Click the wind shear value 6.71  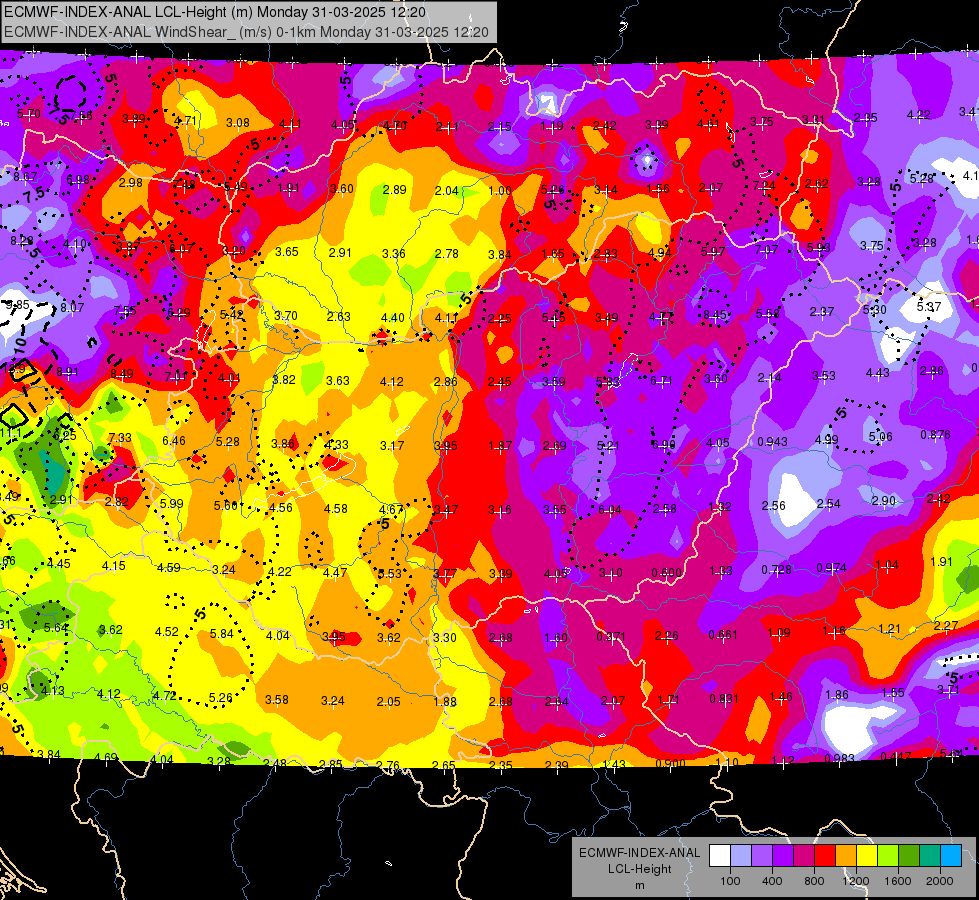(661, 380)
